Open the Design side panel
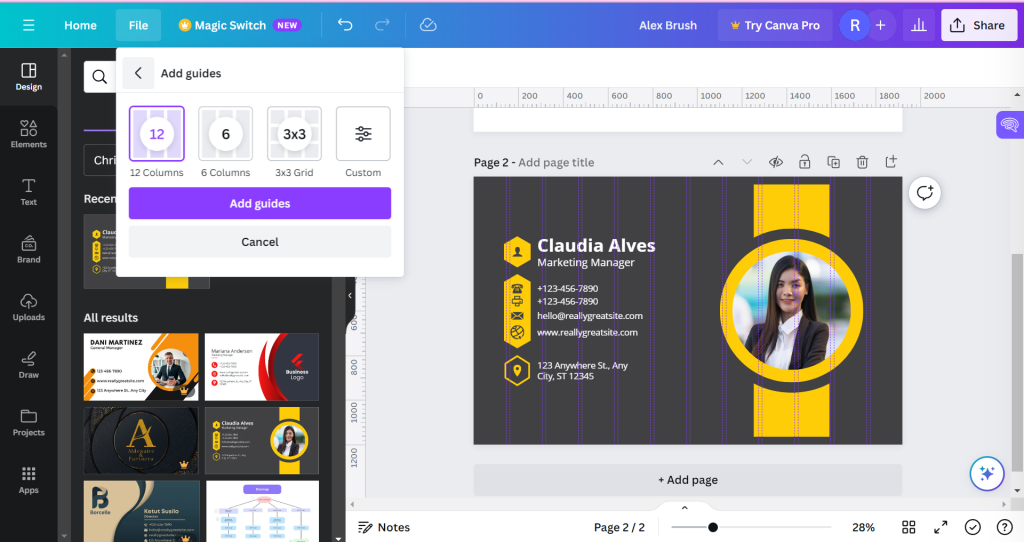Screen dimensions: 1024x542 click(x=29, y=77)
